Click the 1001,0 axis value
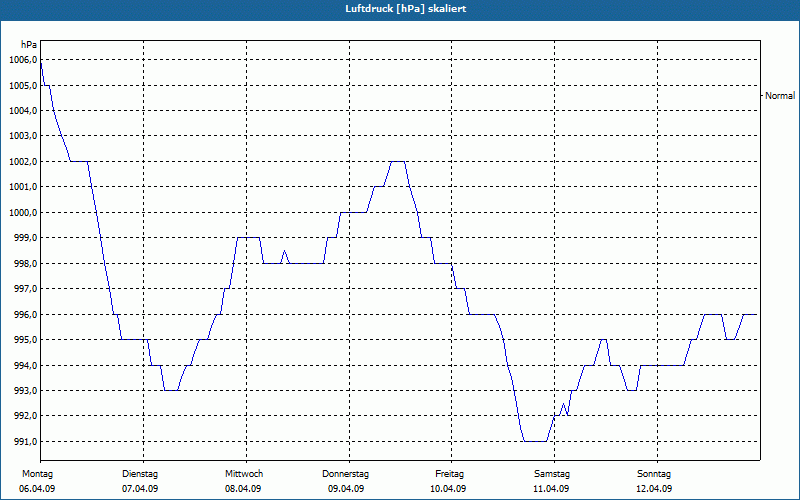Image resolution: width=800 pixels, height=500 pixels. (23, 187)
